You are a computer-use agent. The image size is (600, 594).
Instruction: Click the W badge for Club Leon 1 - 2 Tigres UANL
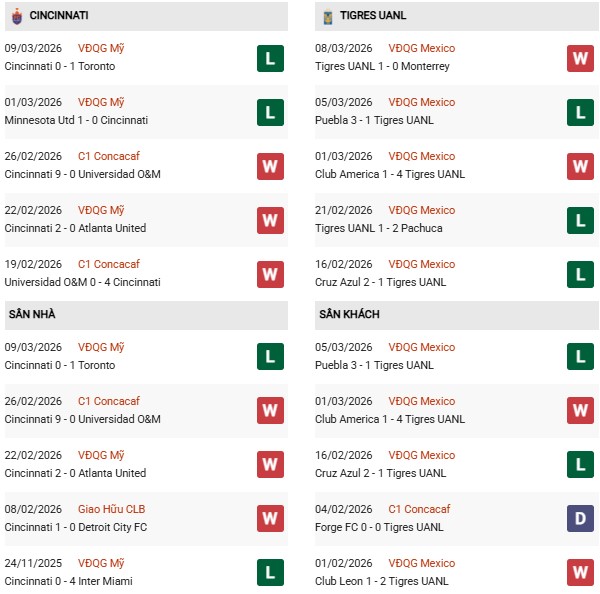tap(580, 573)
